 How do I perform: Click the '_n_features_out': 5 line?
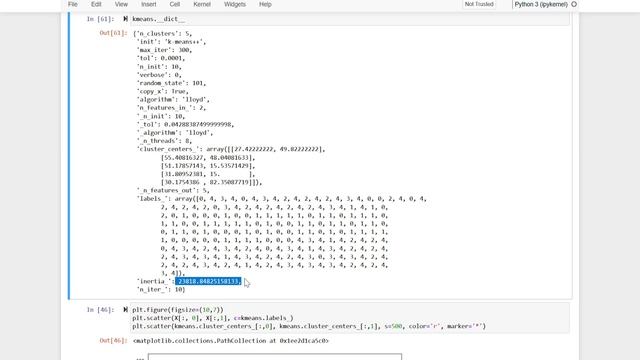pyautogui.click(x=173, y=190)
